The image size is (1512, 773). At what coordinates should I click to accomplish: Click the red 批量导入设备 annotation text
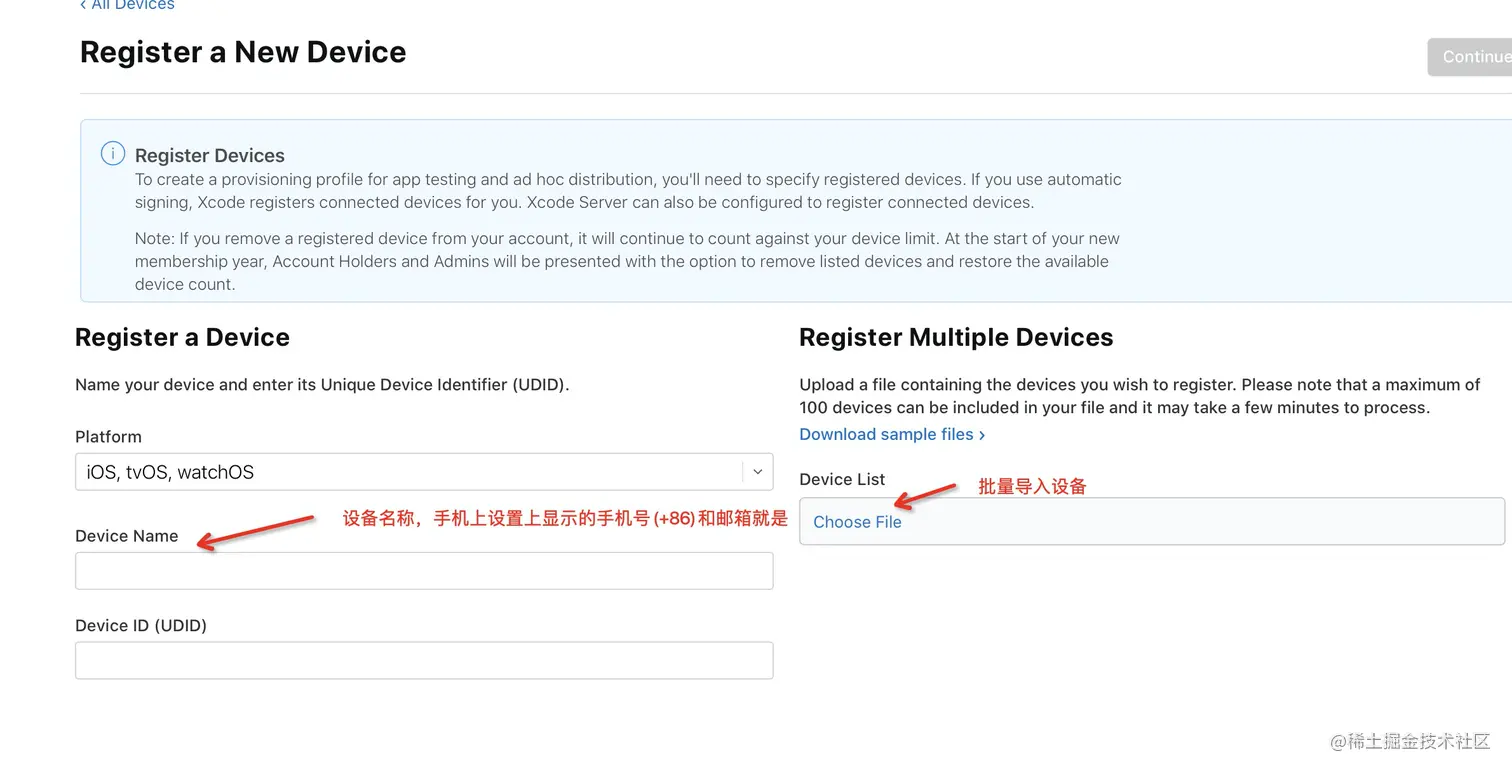(x=1032, y=487)
